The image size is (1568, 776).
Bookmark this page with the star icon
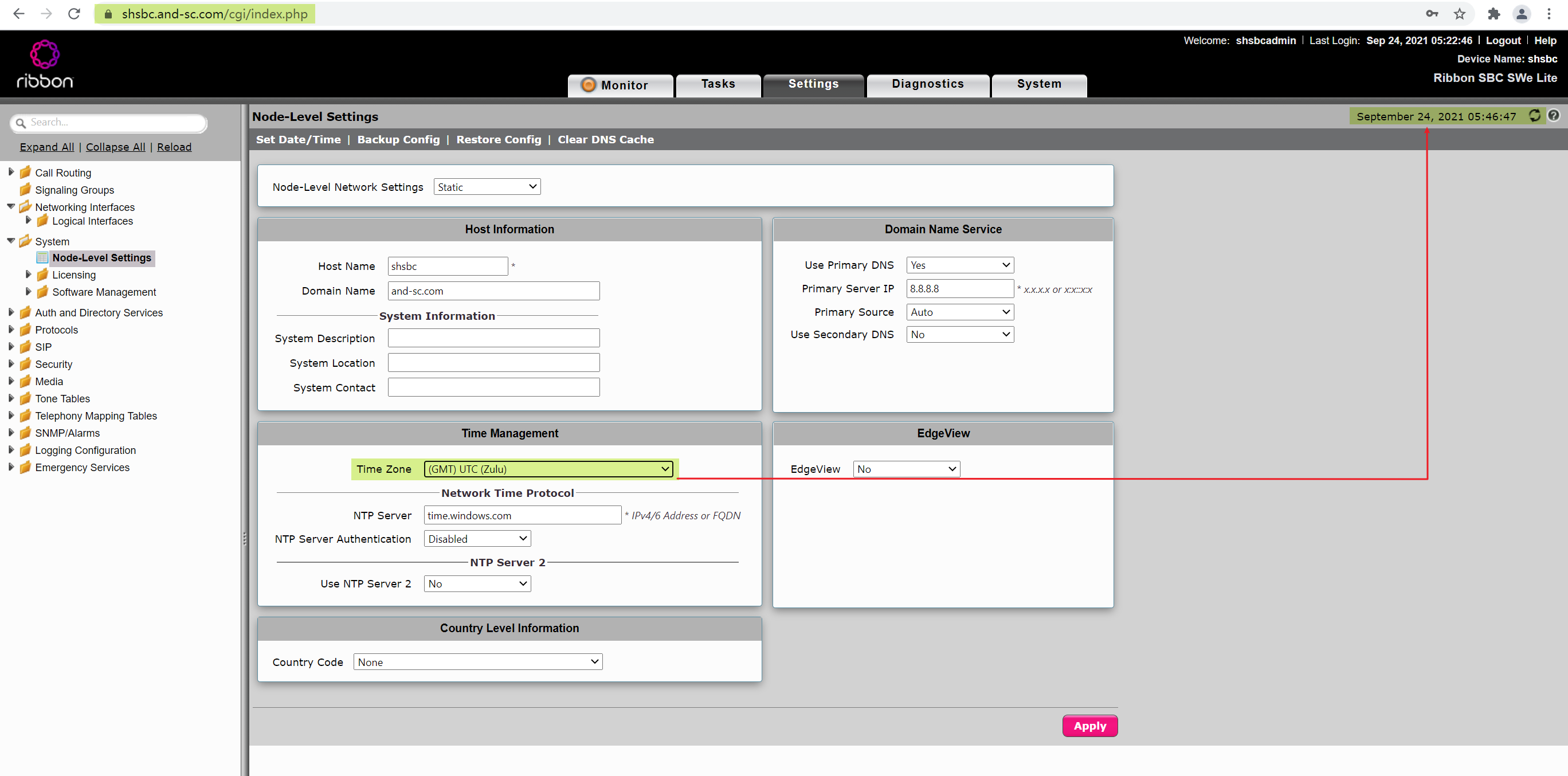coord(1459,13)
